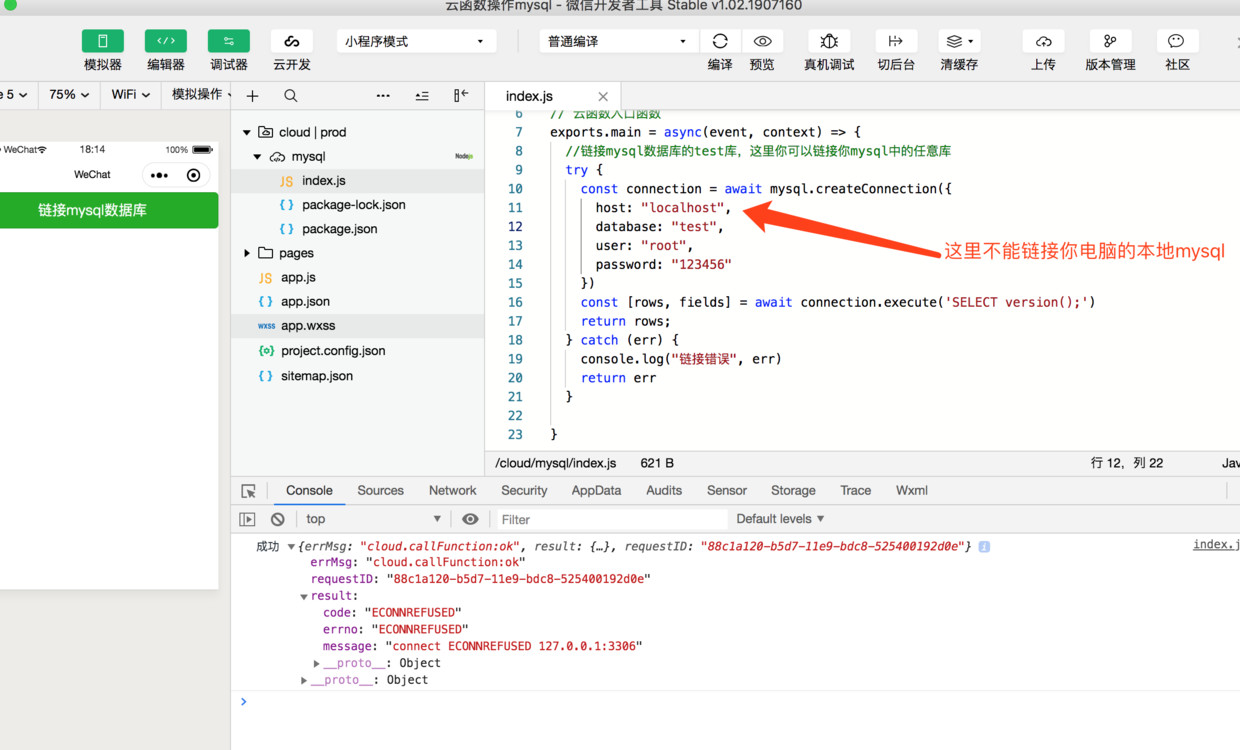Open the 小程序模式 mode dropdown
Screen dimensions: 1240x750
pos(416,41)
